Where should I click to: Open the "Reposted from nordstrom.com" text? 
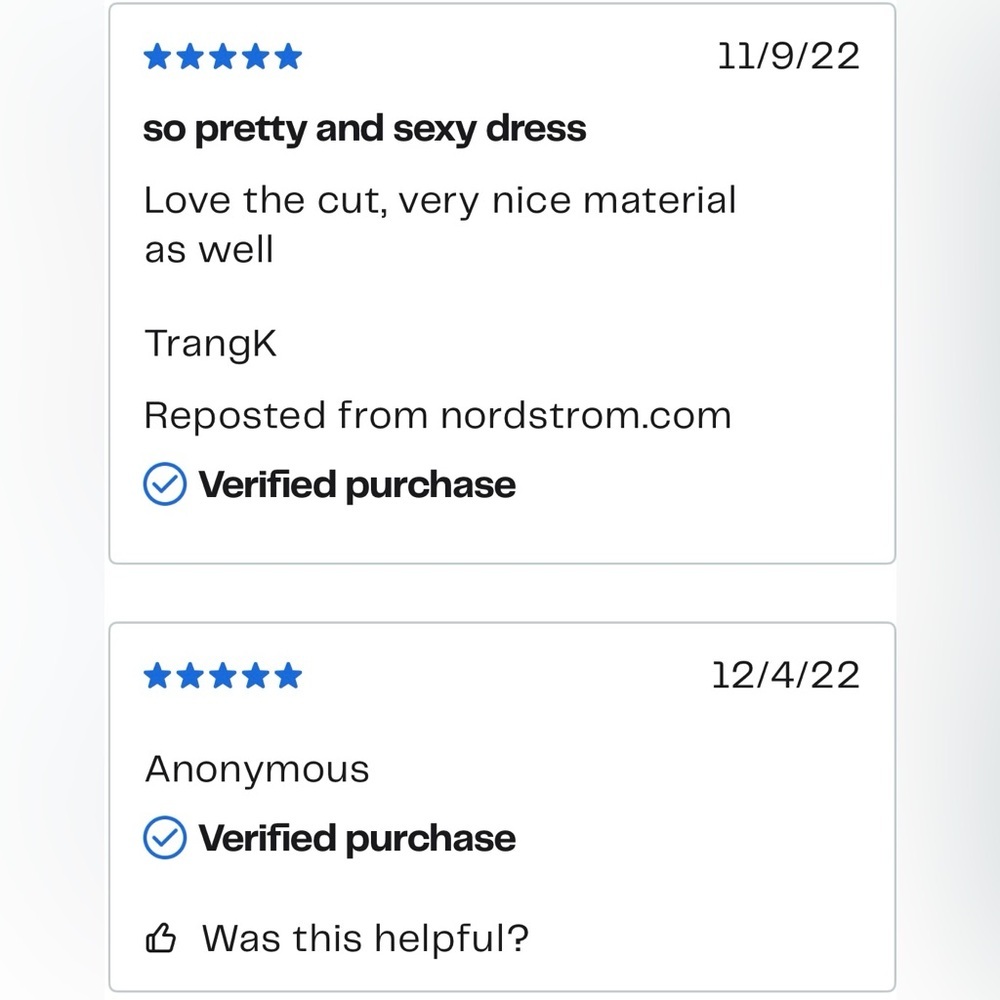tap(437, 415)
